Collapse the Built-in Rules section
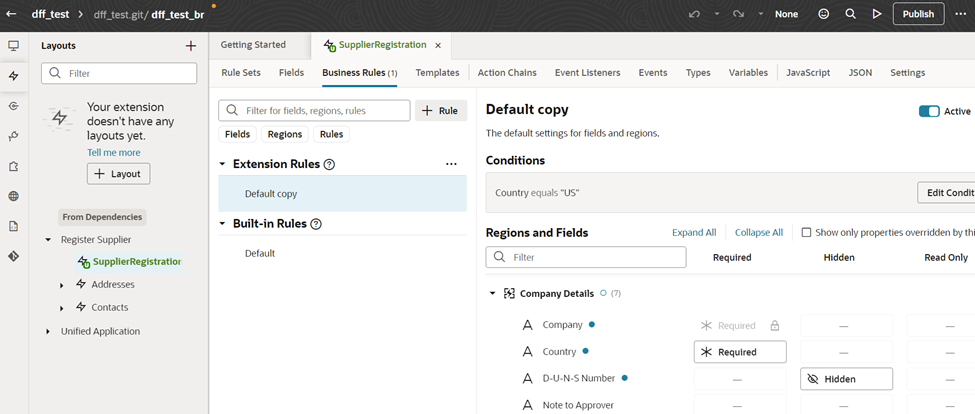Image resolution: width=975 pixels, height=414 pixels. point(223,224)
